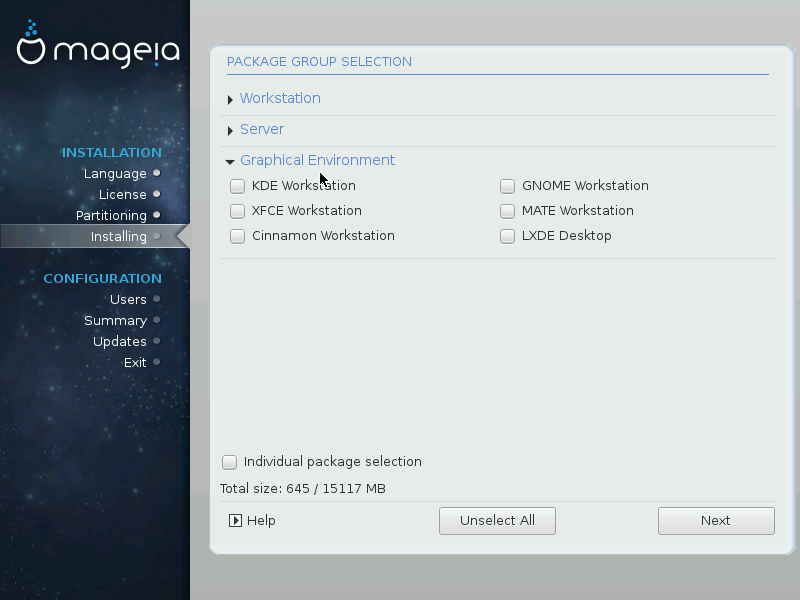Click the Partitioning step bullet indicator
The image size is (800, 600).
pyautogui.click(x=157, y=215)
